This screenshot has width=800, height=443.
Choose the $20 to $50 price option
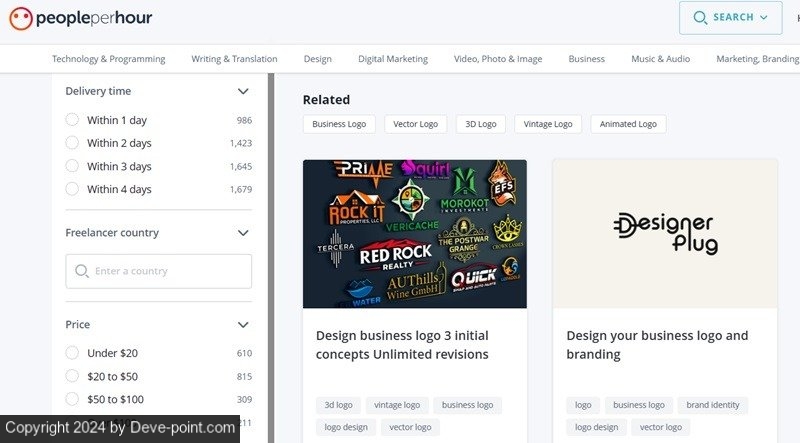click(x=72, y=376)
